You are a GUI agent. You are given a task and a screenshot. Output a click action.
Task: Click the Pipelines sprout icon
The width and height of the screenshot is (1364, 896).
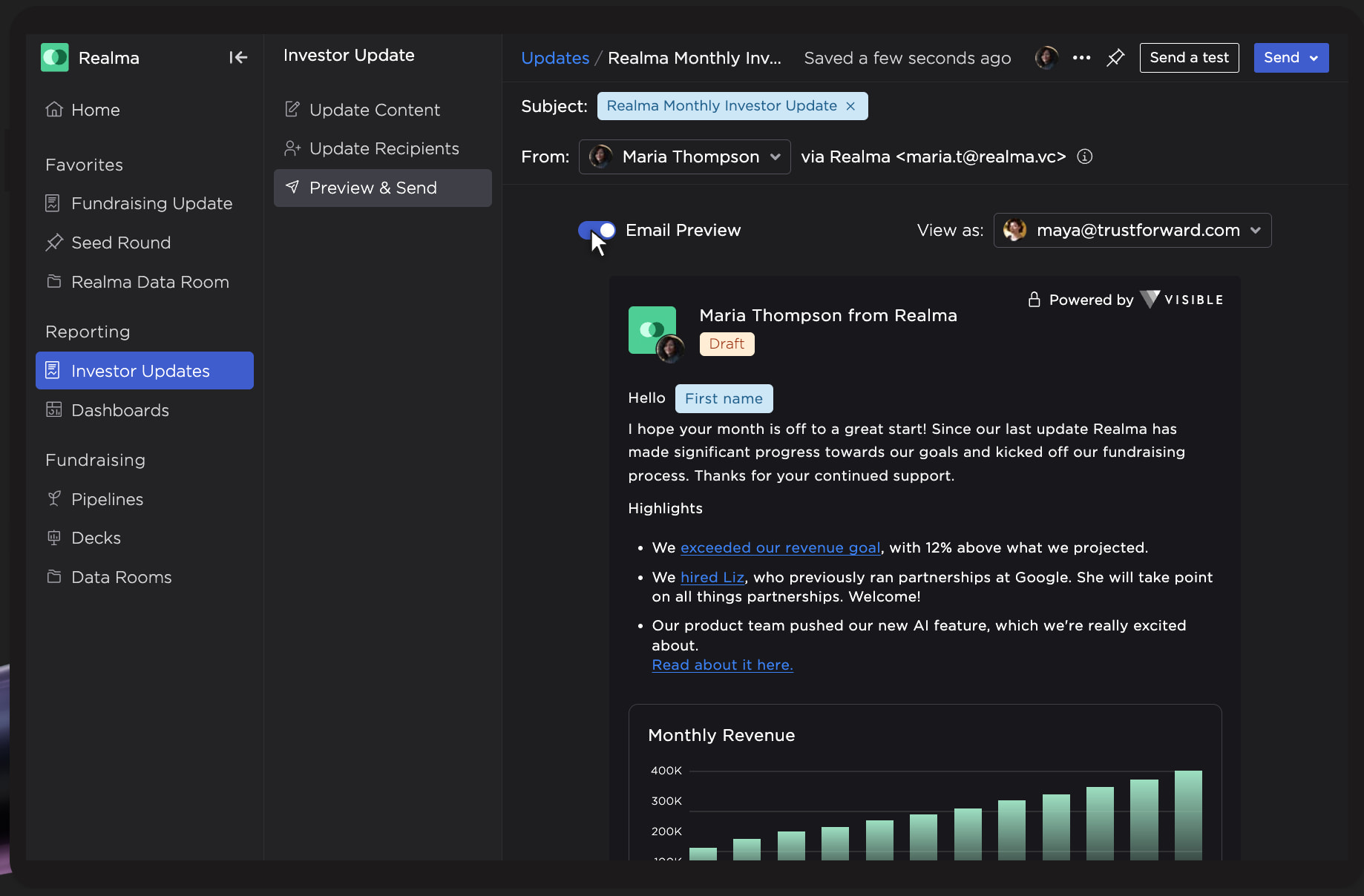[54, 499]
